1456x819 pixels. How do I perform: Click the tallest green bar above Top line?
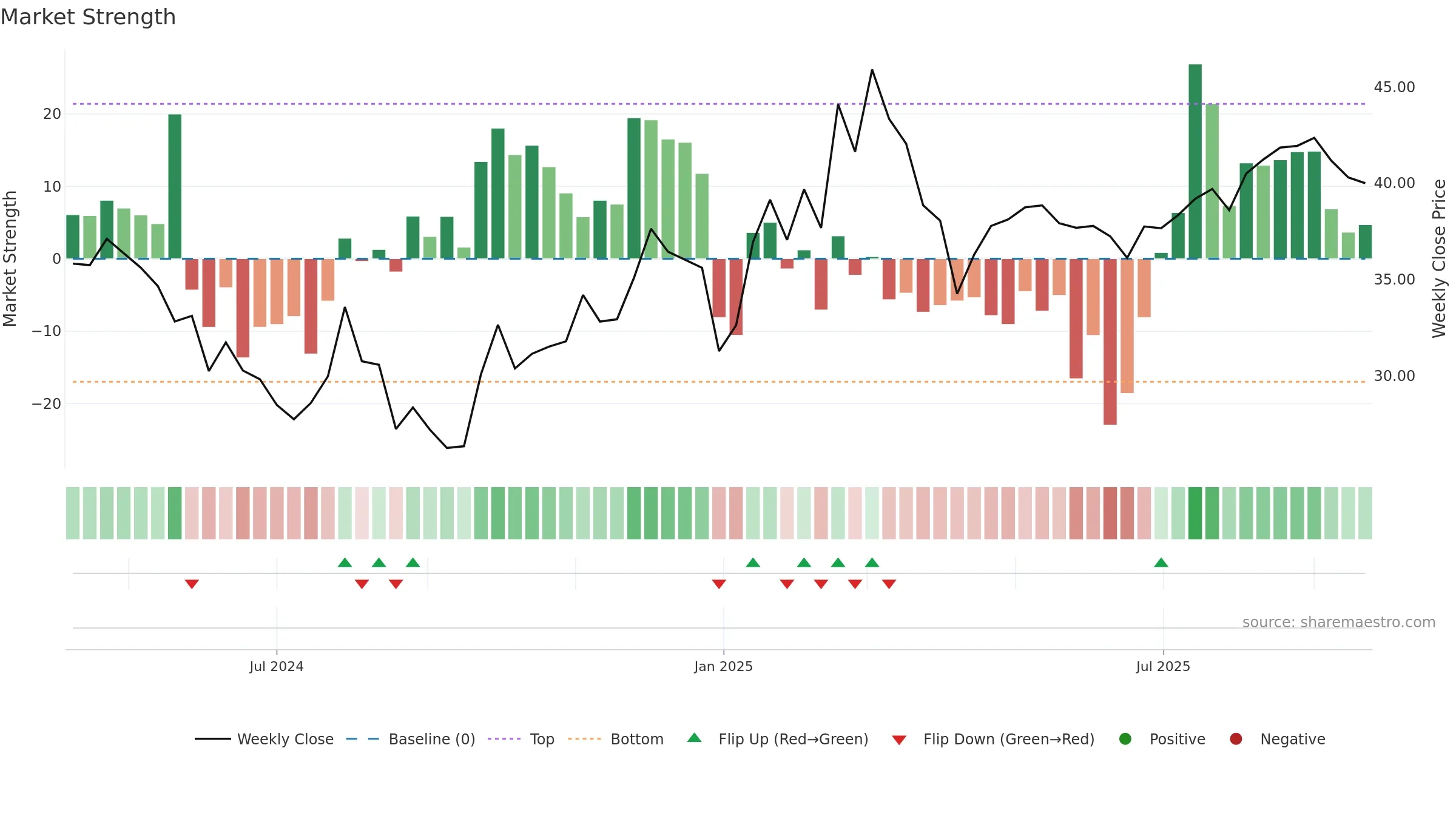coord(1195,161)
